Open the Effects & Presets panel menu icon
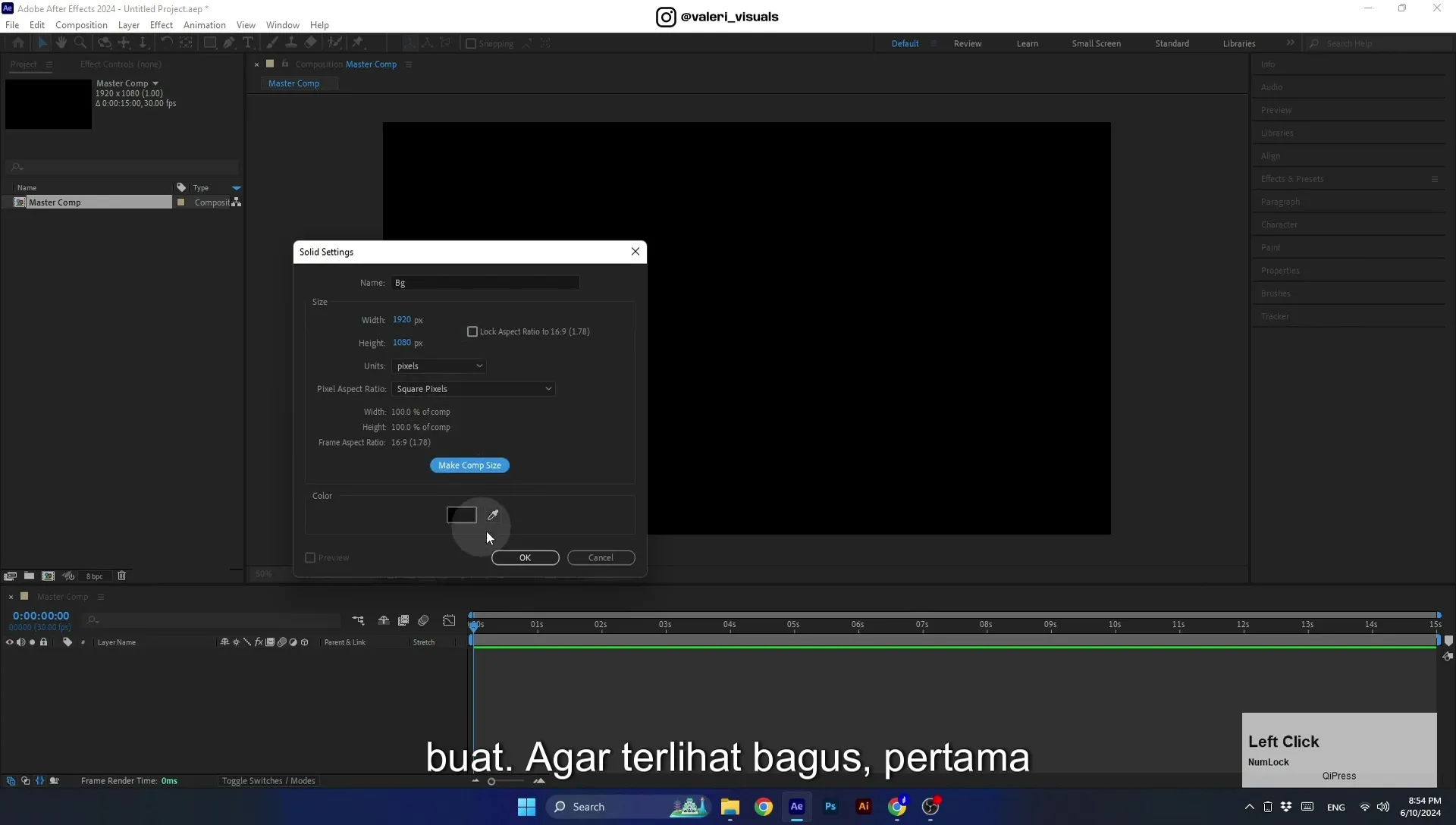Screen dimensions: 1456x825 (1434, 179)
